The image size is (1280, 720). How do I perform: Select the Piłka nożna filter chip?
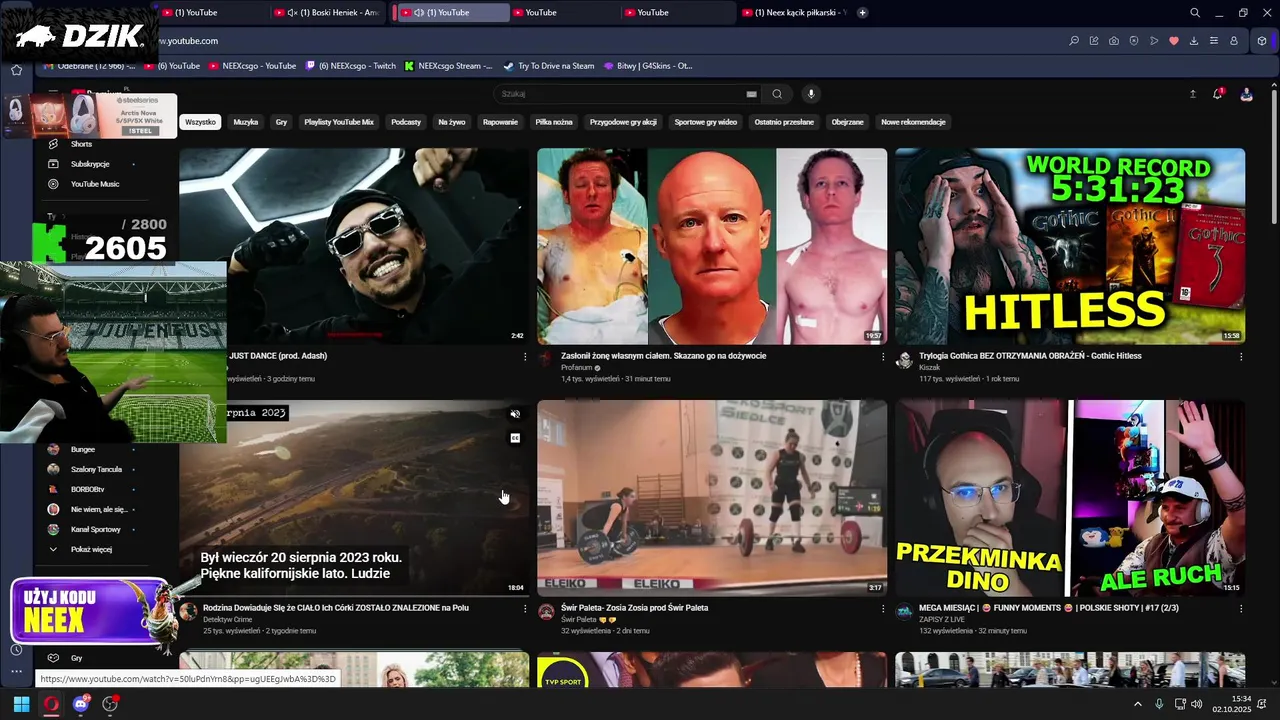tap(554, 122)
